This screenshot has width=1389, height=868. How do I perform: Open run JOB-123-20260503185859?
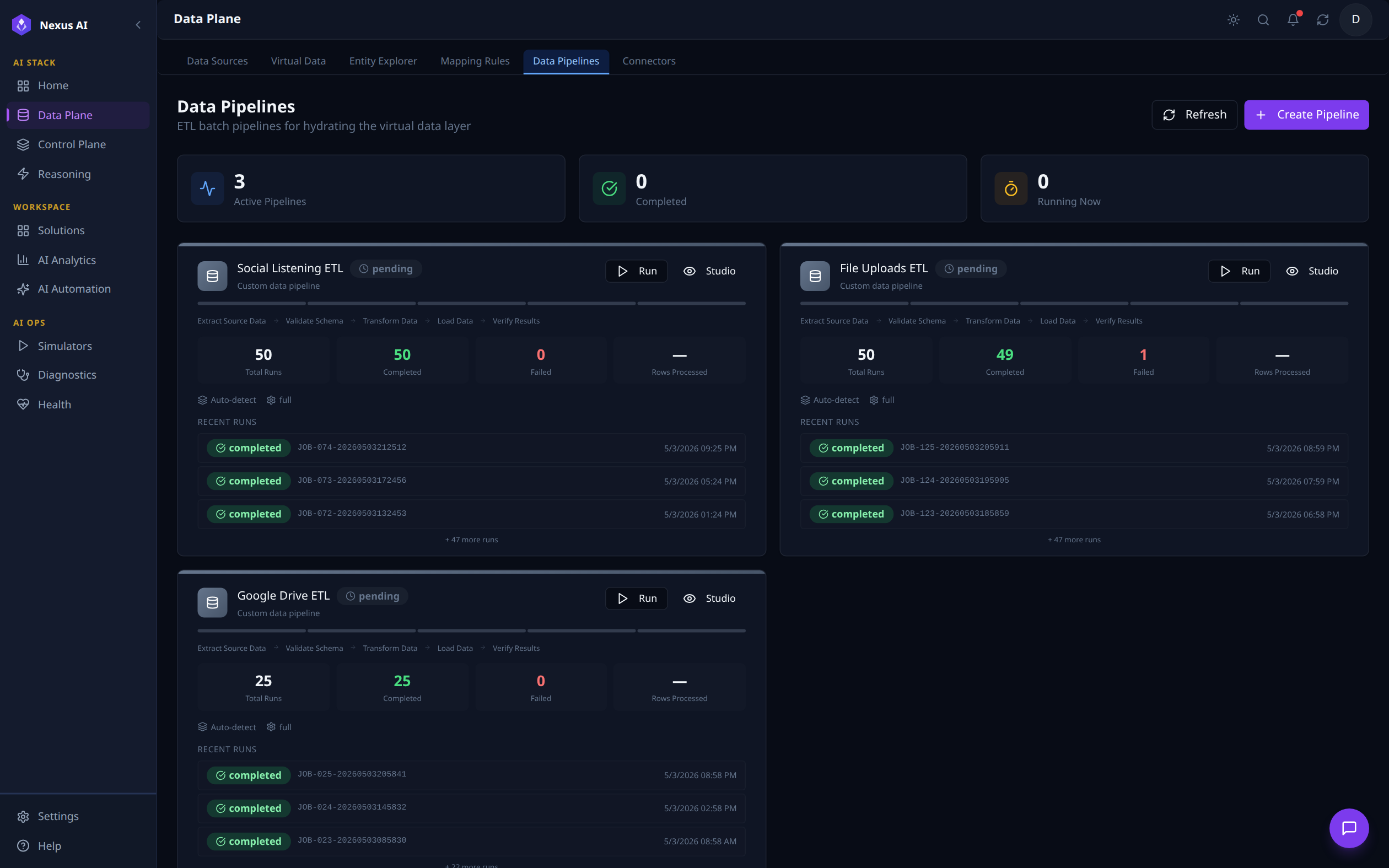[1074, 514]
